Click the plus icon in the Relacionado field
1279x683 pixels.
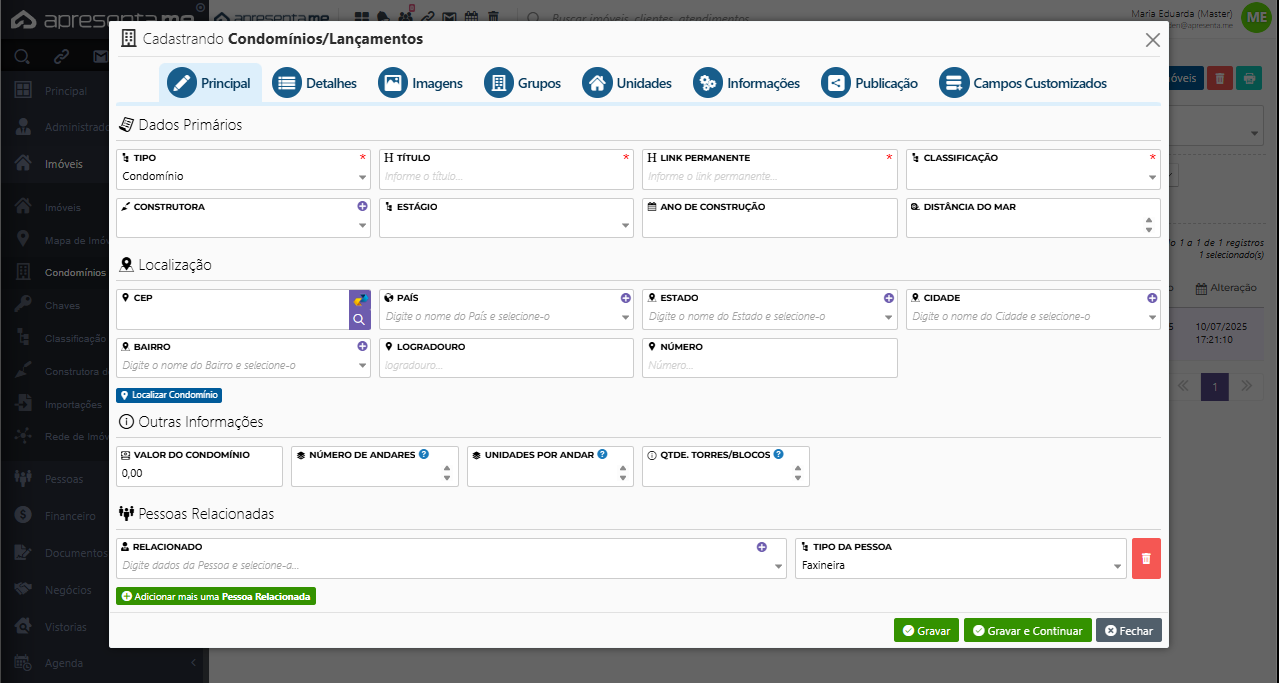[x=761, y=547]
